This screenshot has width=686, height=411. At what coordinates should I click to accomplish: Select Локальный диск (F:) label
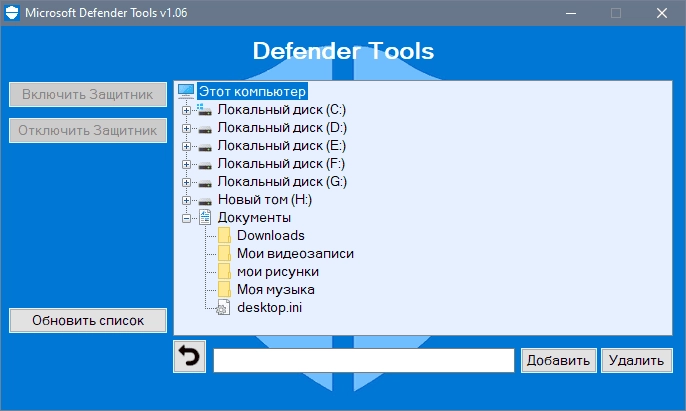(x=281, y=163)
